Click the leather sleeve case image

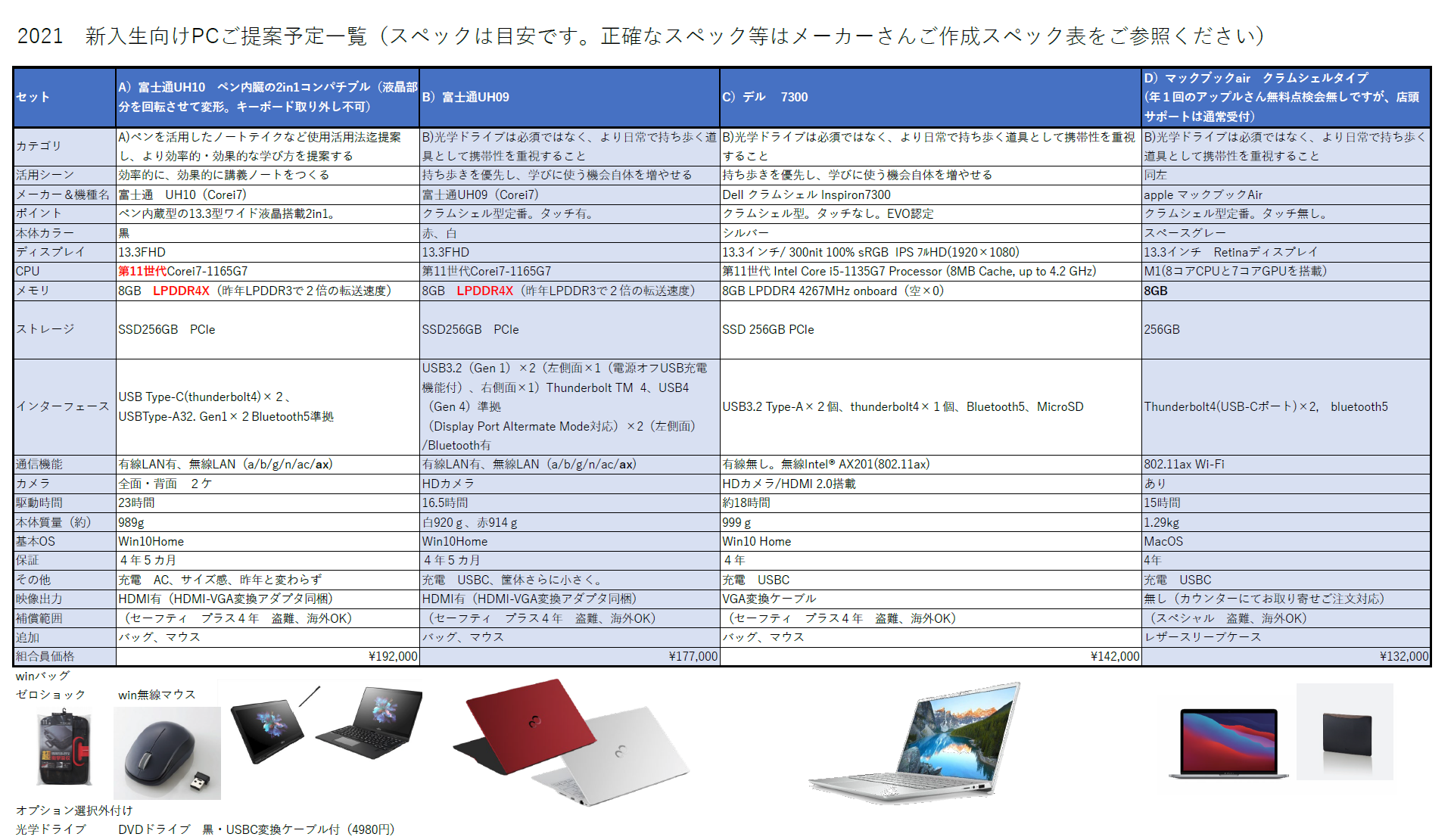[1345, 732]
